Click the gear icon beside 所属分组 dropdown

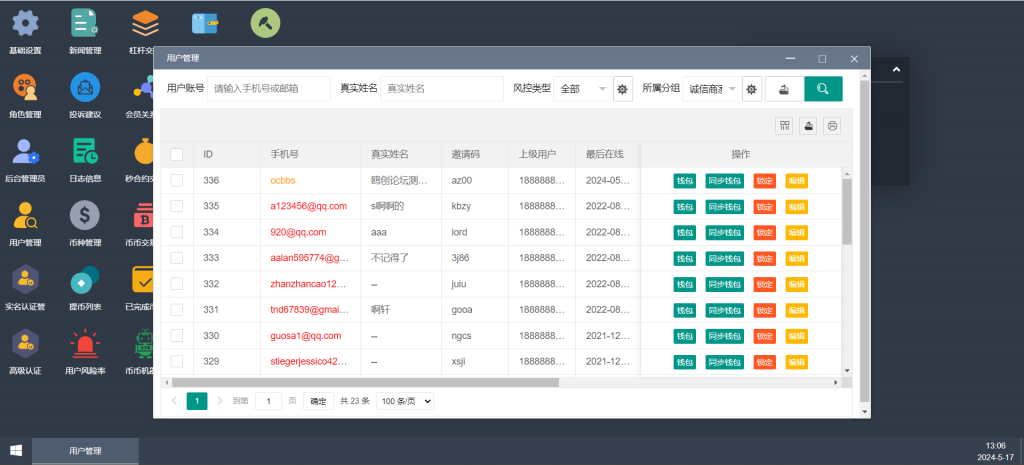point(752,89)
